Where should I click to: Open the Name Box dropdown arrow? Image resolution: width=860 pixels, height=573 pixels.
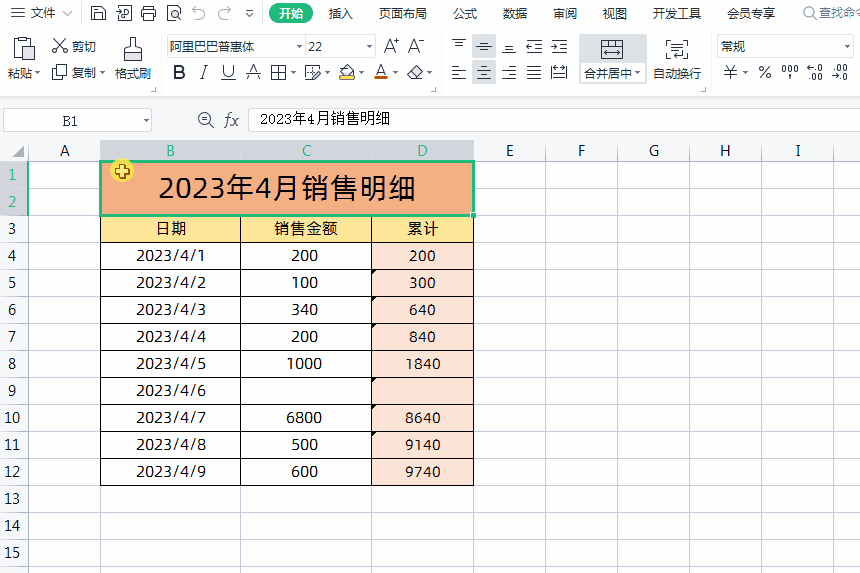146,121
